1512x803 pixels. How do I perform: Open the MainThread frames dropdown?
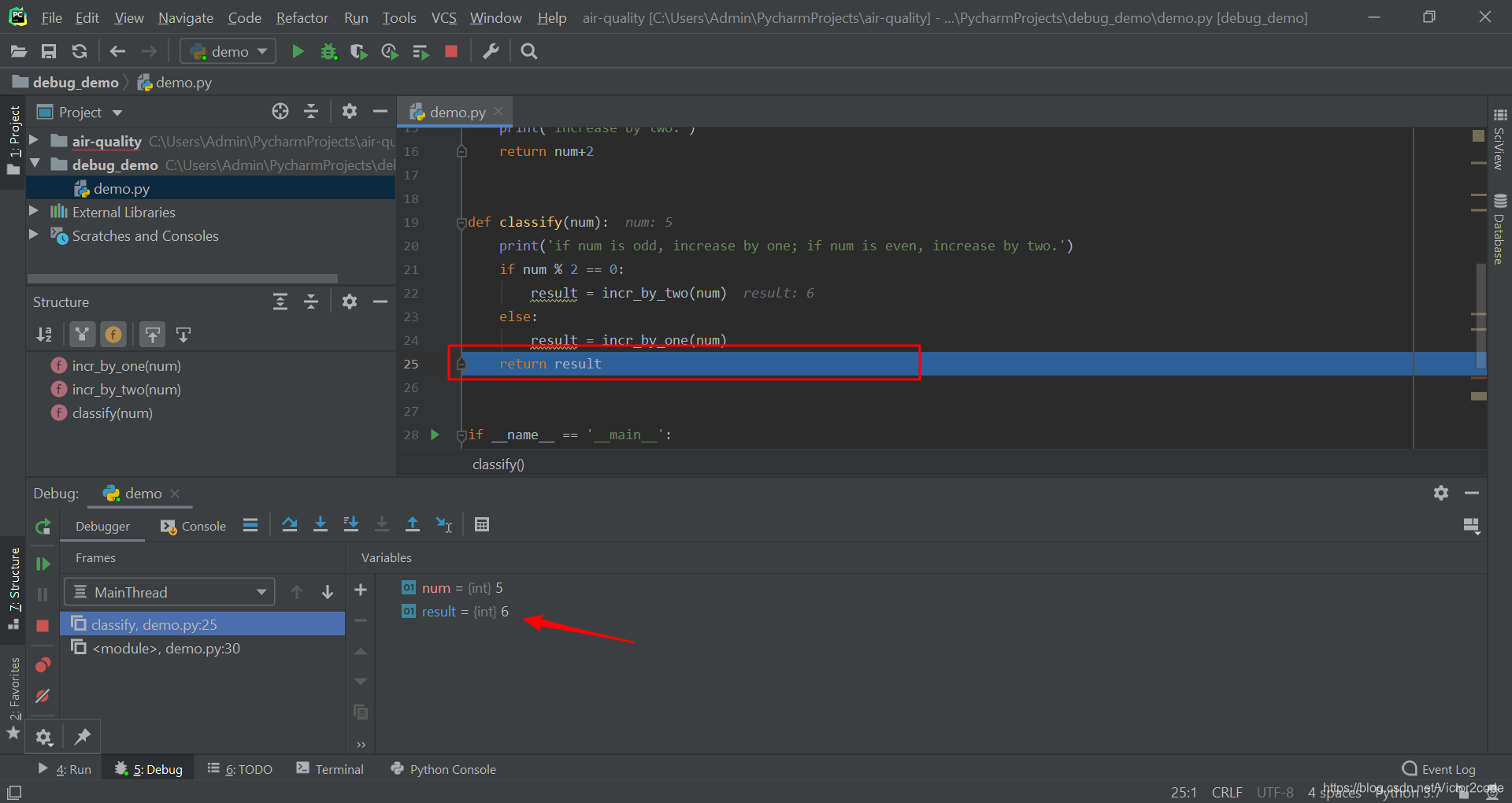pos(169,592)
